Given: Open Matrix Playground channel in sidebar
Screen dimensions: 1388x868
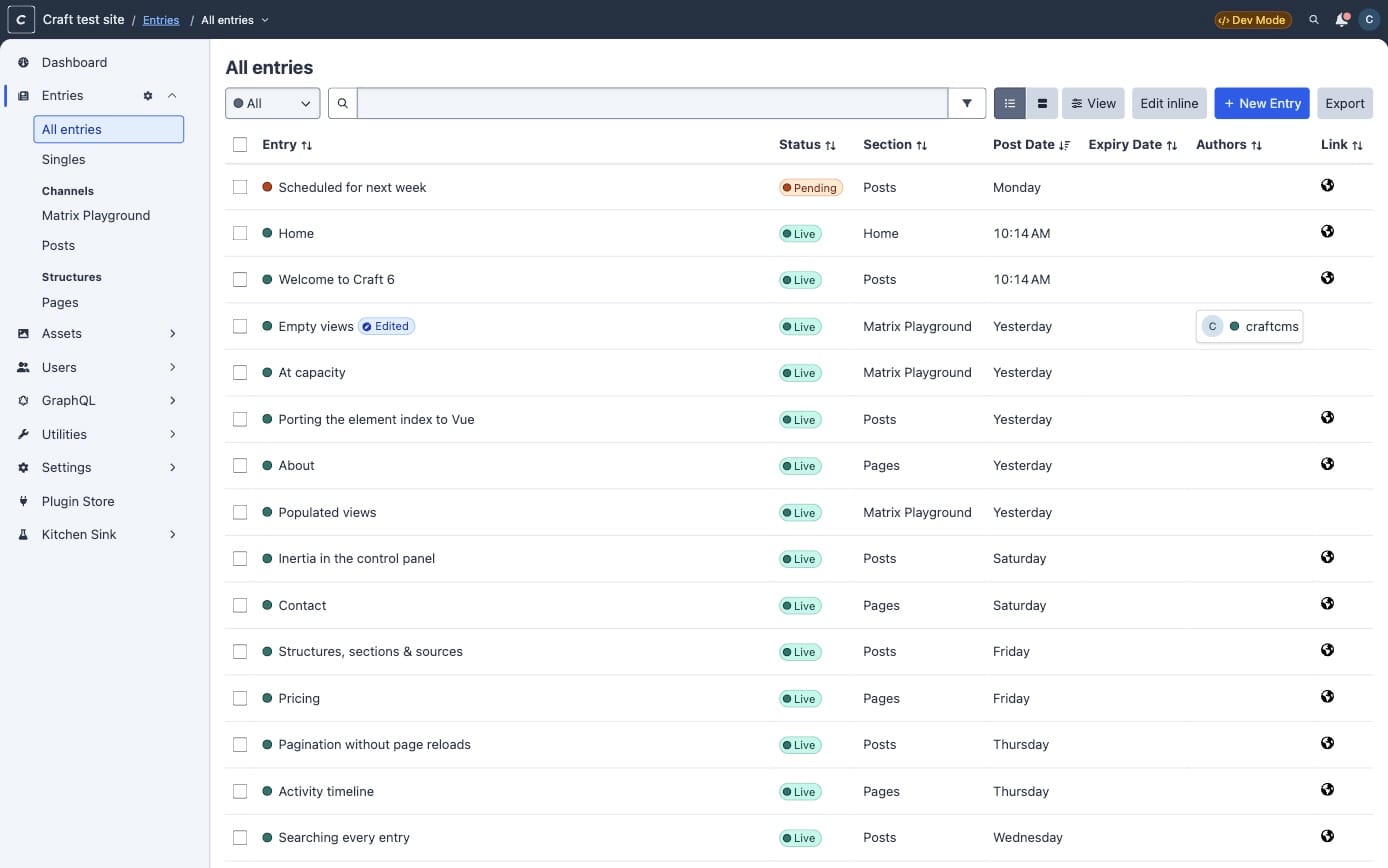Looking at the screenshot, I should [x=96, y=215].
